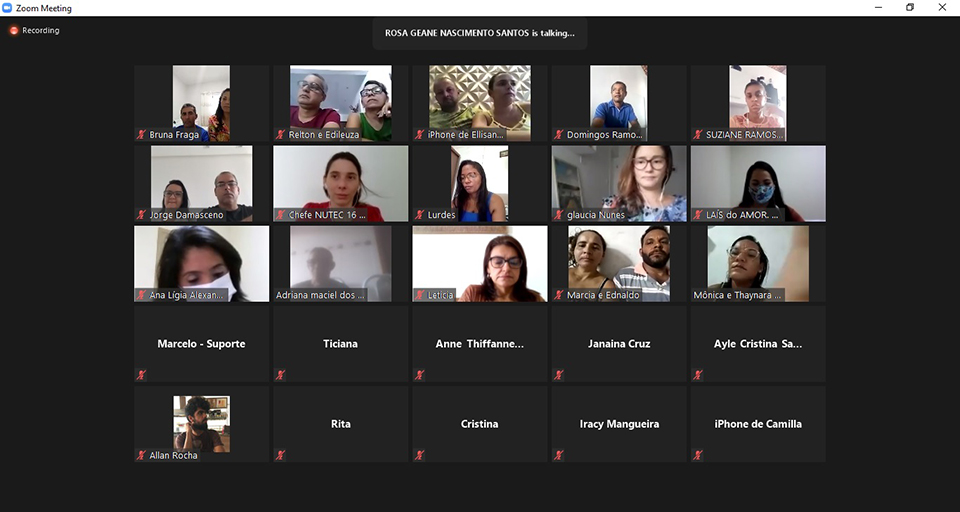Click muted mic icon on Bruna Fraga tile
960x512 pixels.
tap(141, 135)
